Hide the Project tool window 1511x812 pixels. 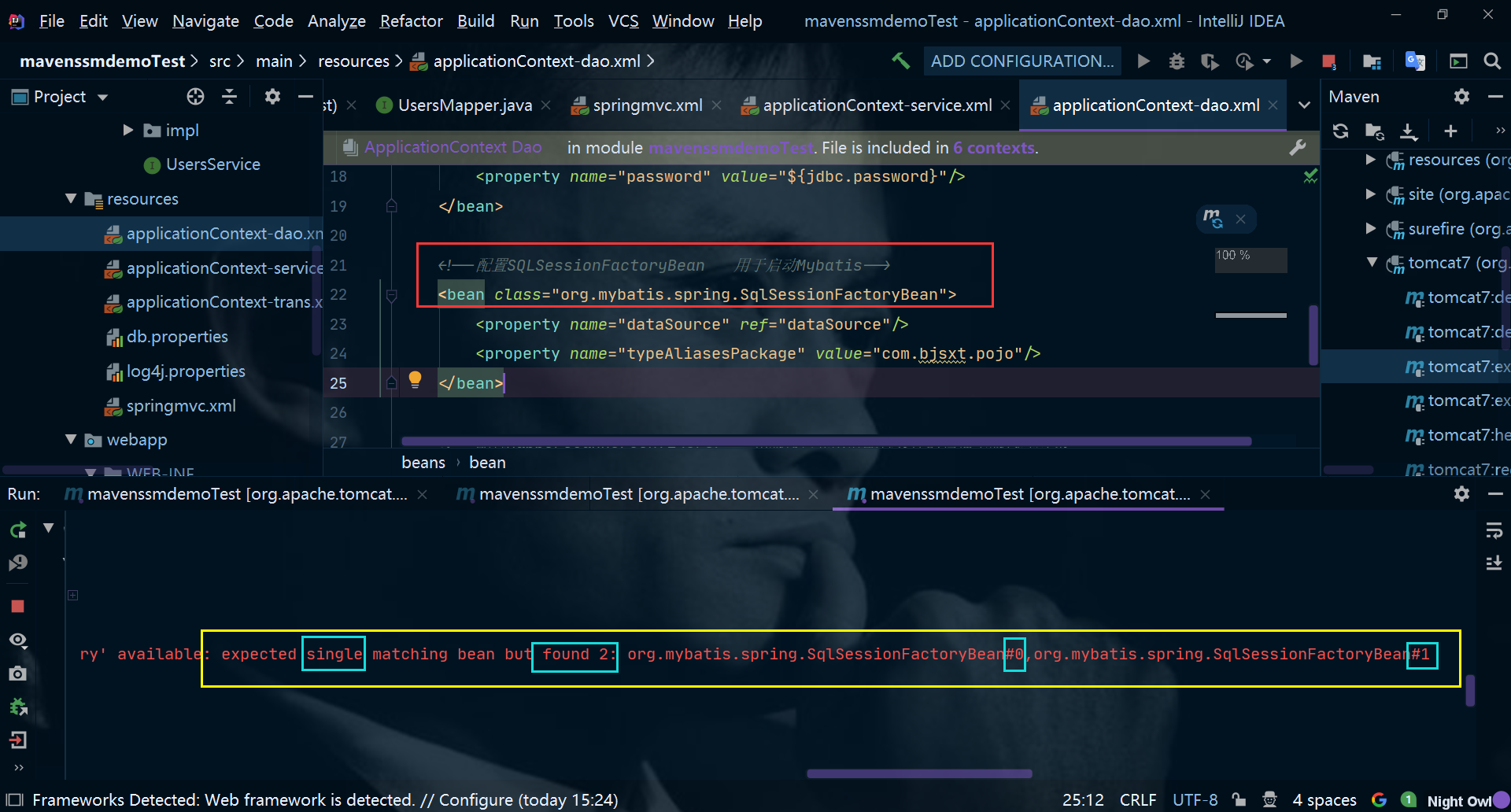click(305, 96)
